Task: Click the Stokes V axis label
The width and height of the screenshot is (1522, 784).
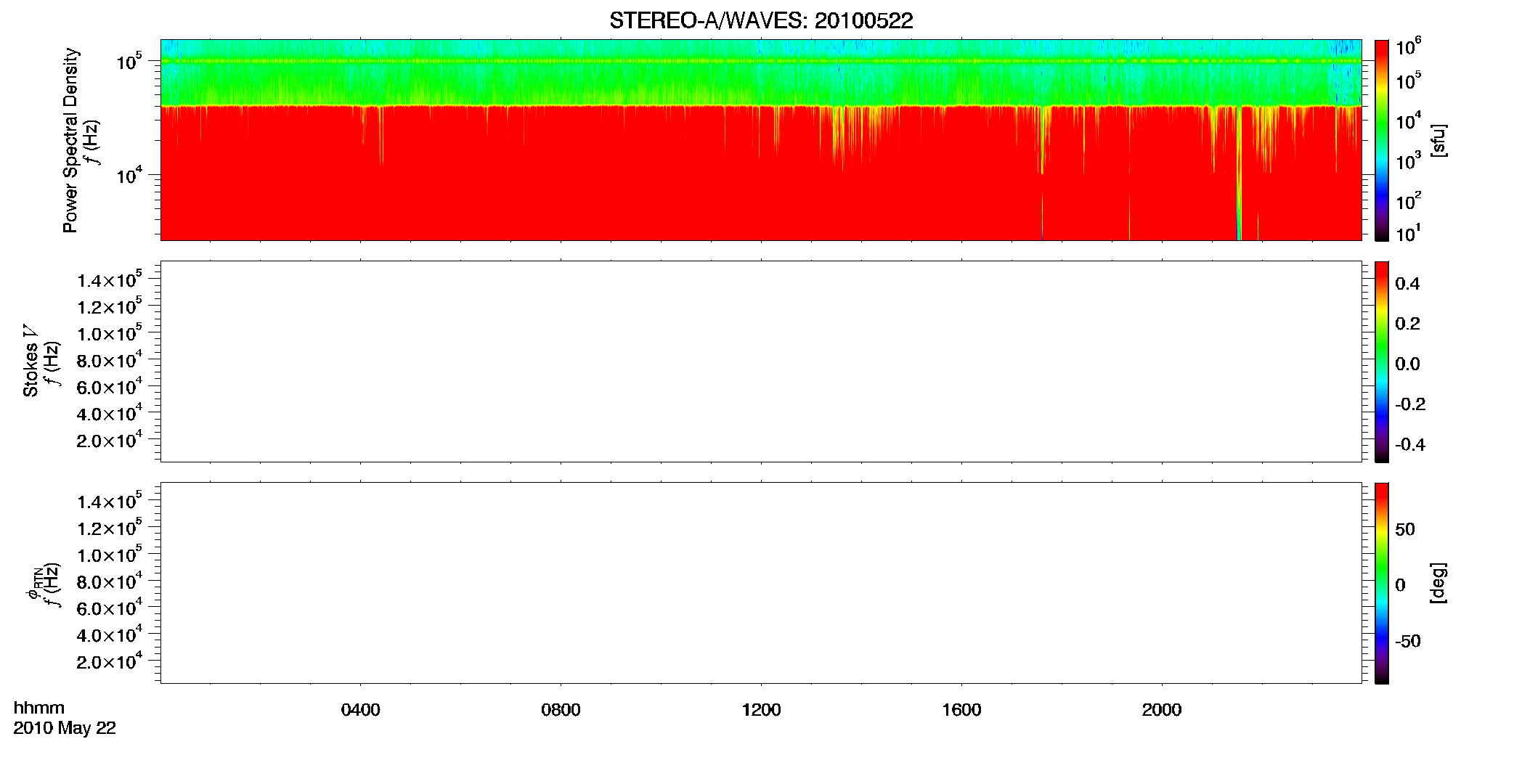Action: click(30, 361)
